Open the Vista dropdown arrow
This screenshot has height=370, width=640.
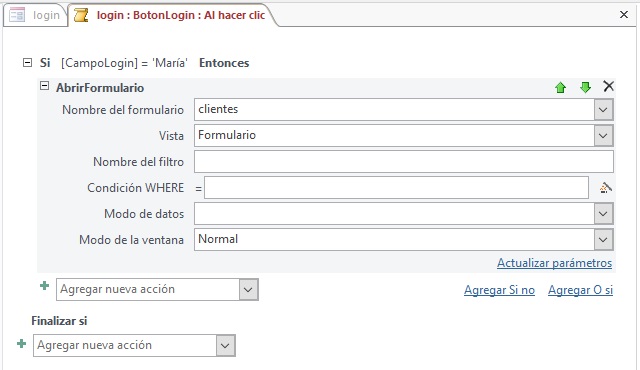pyautogui.click(x=603, y=135)
